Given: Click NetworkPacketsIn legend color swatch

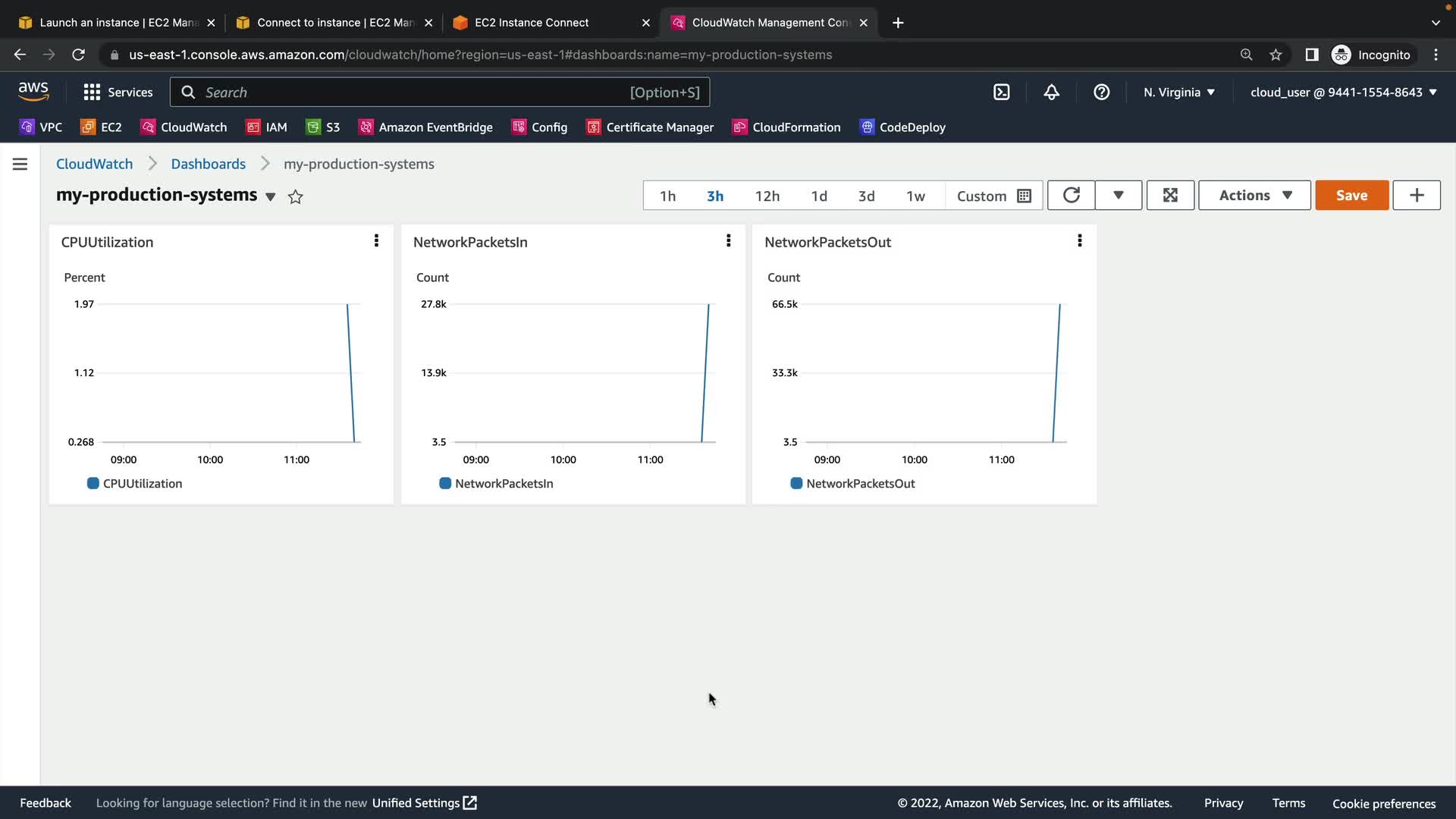Looking at the screenshot, I should pos(445,484).
